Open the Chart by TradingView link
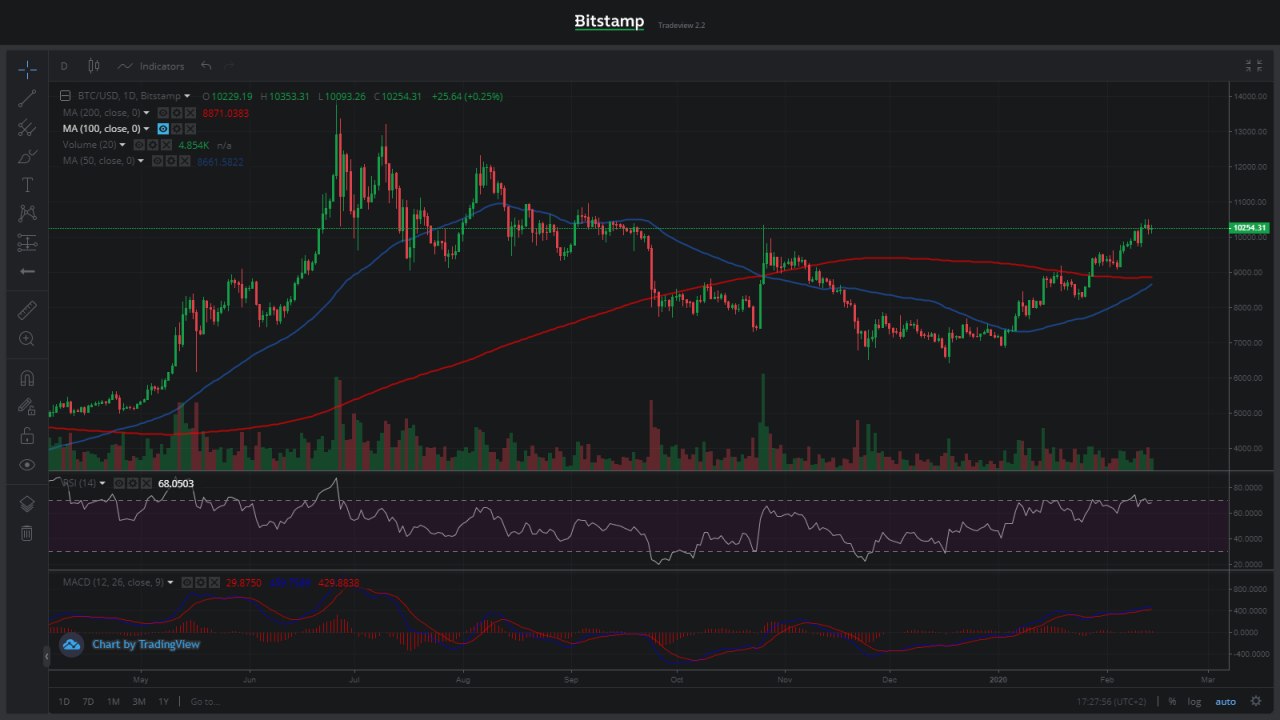1280x720 pixels. tap(146, 644)
